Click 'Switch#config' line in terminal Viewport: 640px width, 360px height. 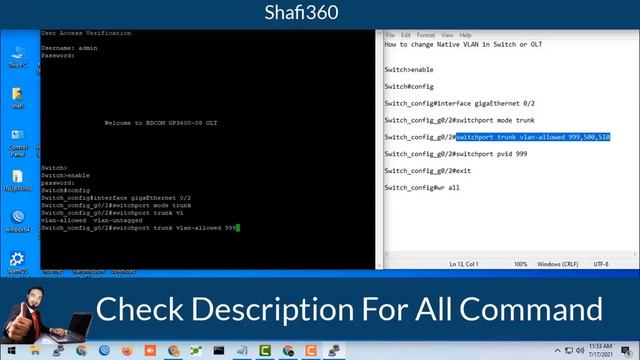[65, 190]
